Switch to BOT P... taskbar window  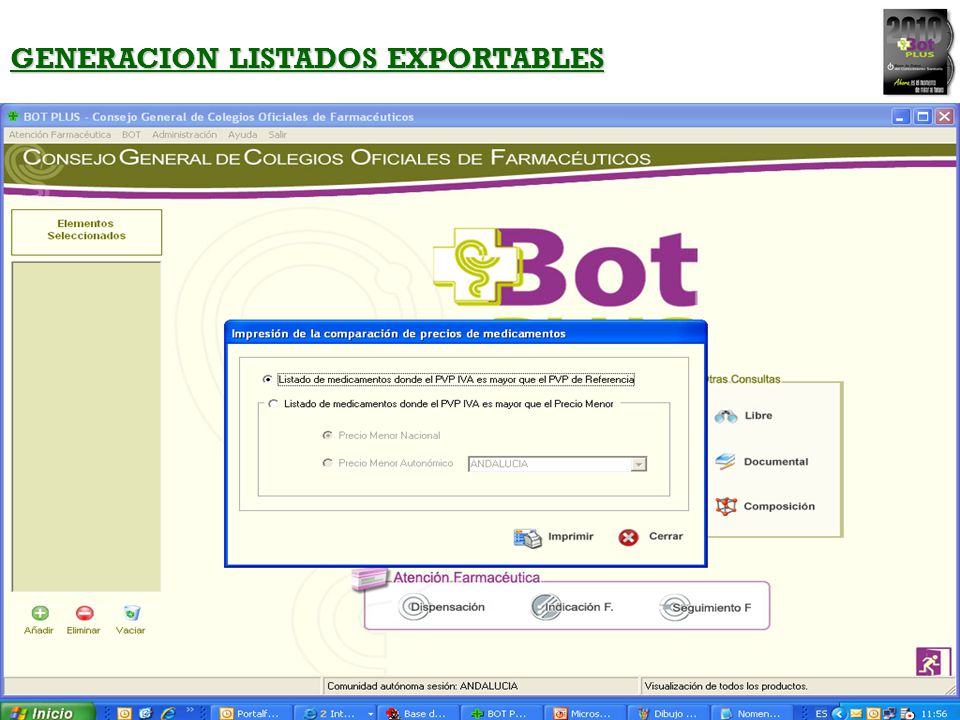(503, 713)
